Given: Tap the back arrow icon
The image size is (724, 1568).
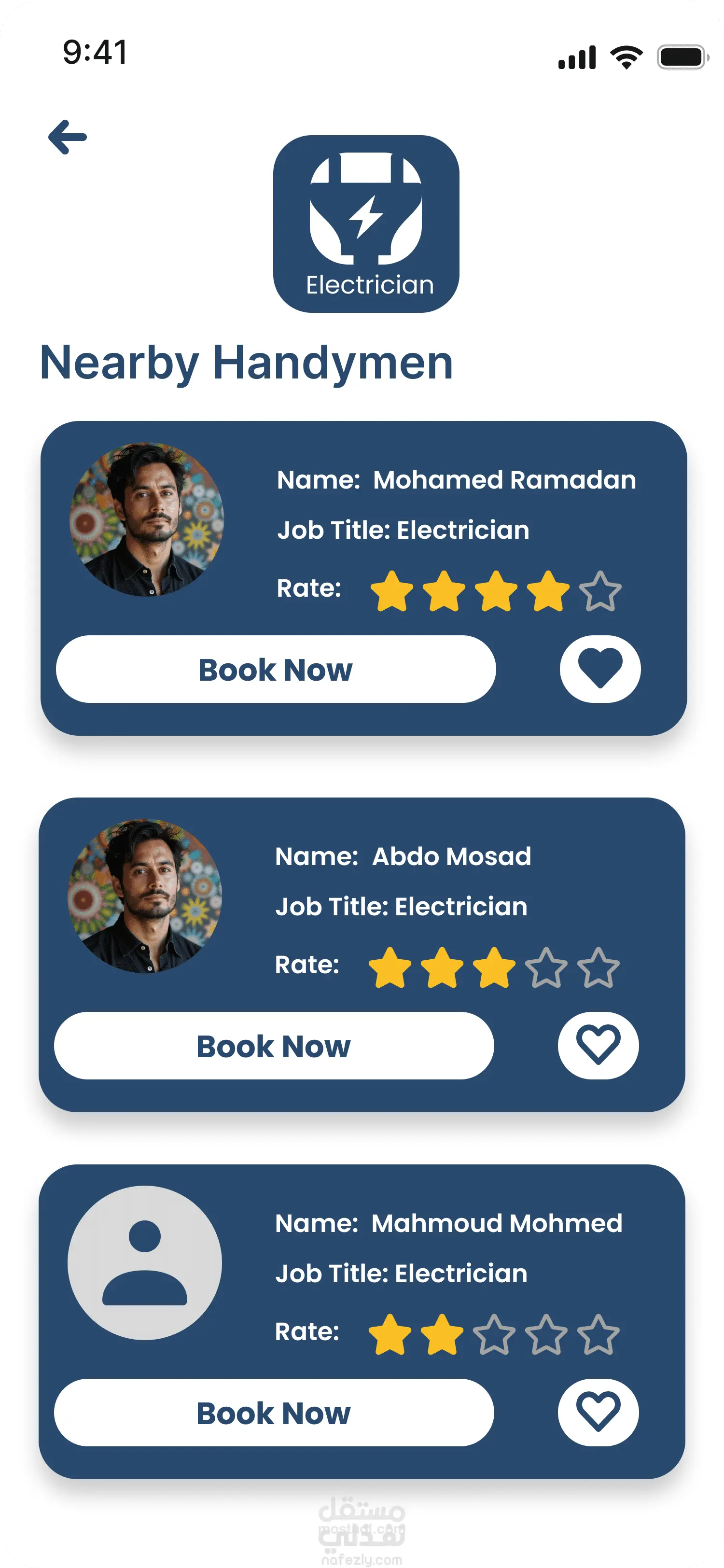Looking at the screenshot, I should click(x=68, y=137).
